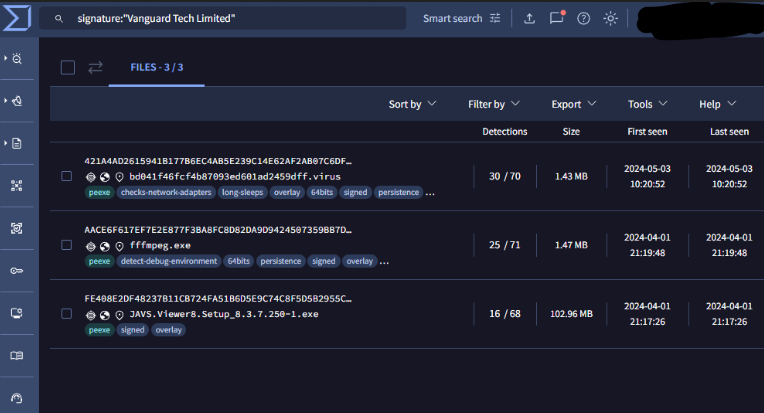Open the Help dropdown
764x413 pixels.
tap(718, 104)
